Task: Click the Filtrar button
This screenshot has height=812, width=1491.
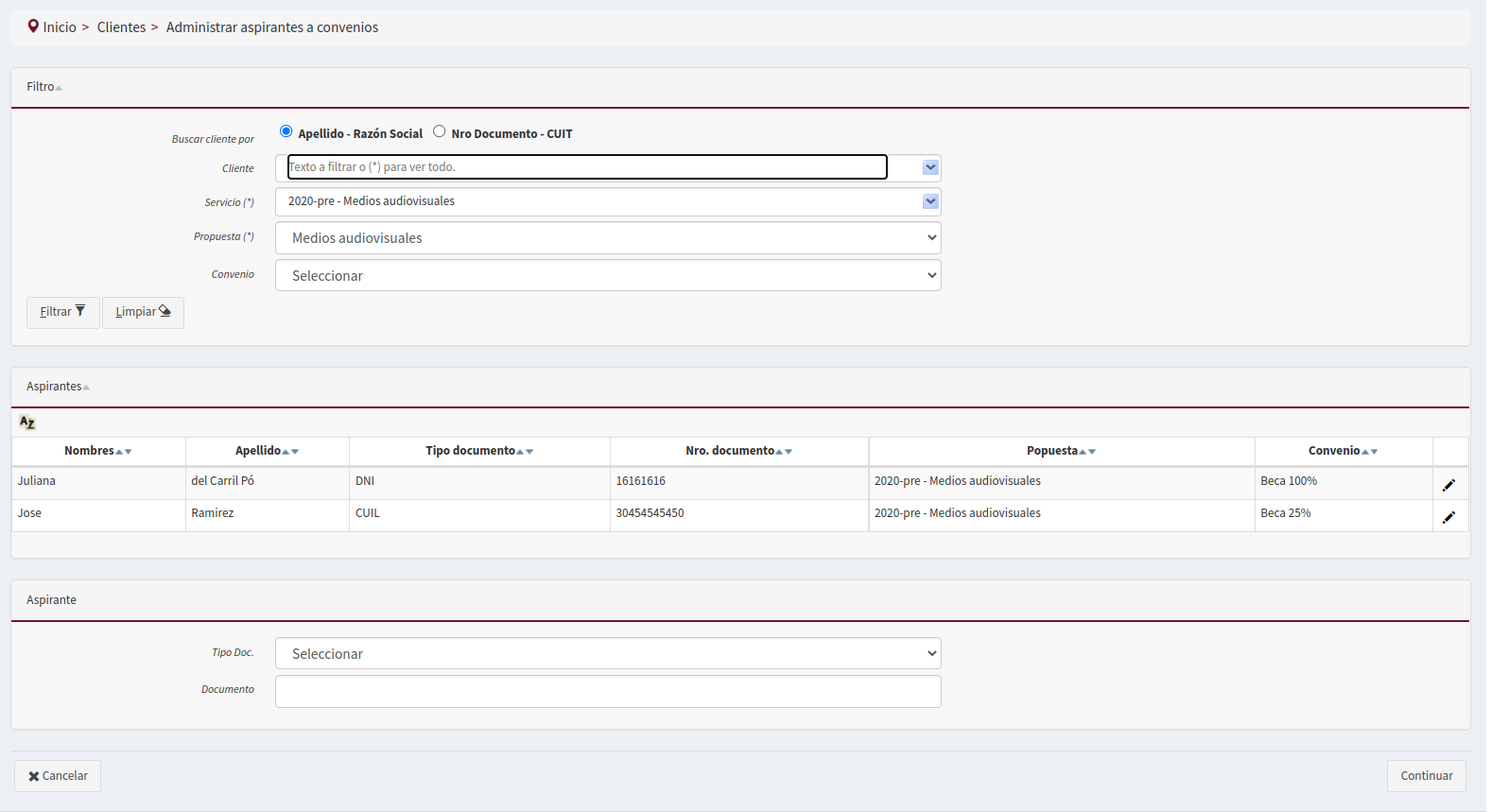Action: (x=63, y=312)
